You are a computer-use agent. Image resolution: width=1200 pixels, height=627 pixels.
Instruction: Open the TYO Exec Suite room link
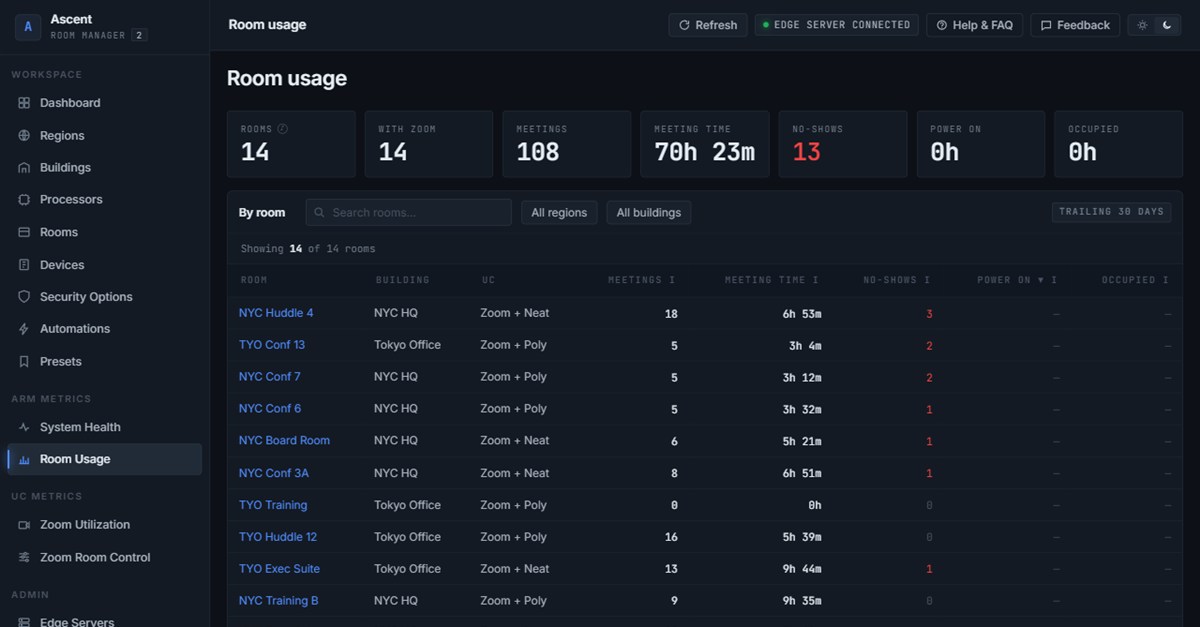pyautogui.click(x=279, y=569)
